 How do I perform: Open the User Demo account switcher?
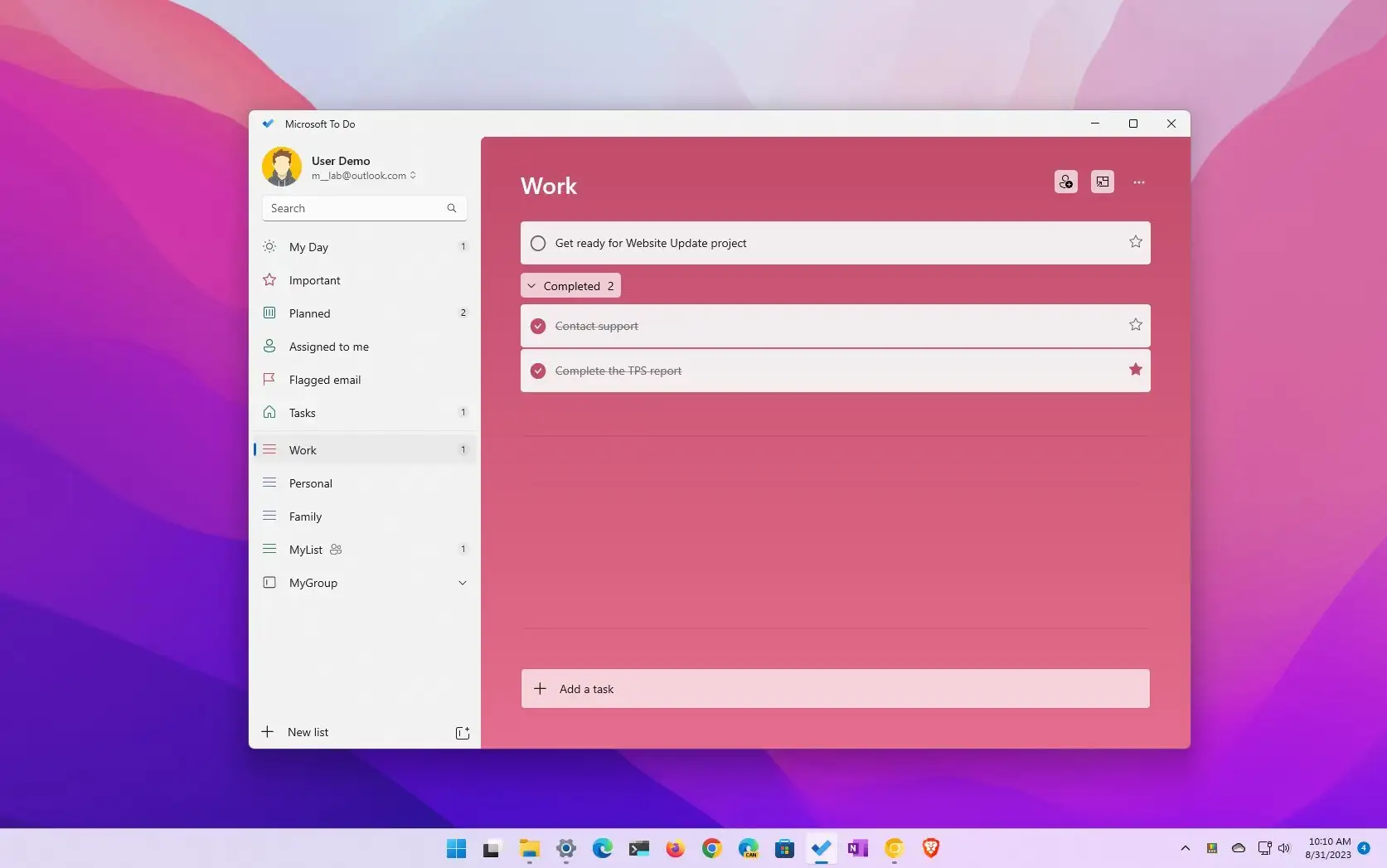pos(363,167)
